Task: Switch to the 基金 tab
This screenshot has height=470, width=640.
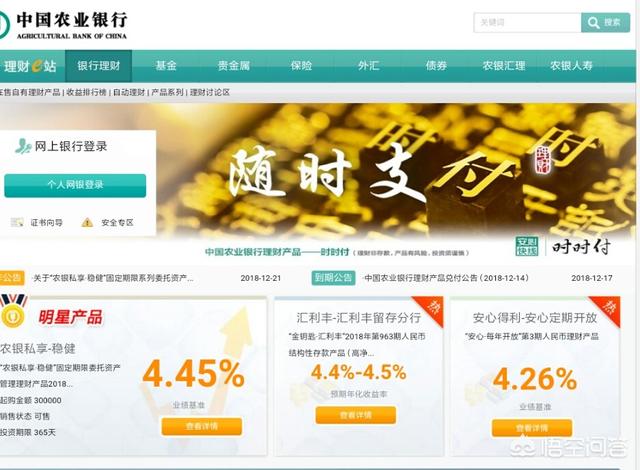Action: pos(166,66)
